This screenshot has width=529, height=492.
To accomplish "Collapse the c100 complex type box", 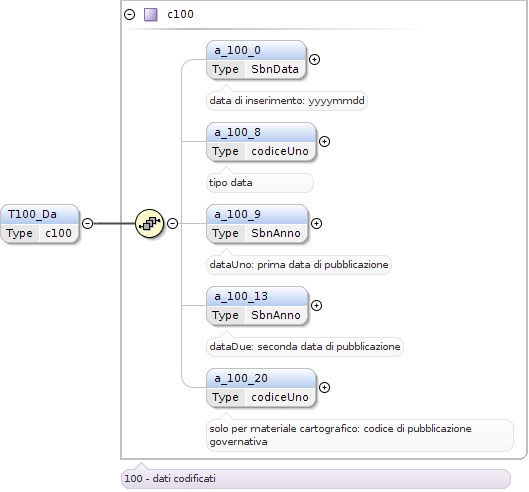I will pos(130,15).
